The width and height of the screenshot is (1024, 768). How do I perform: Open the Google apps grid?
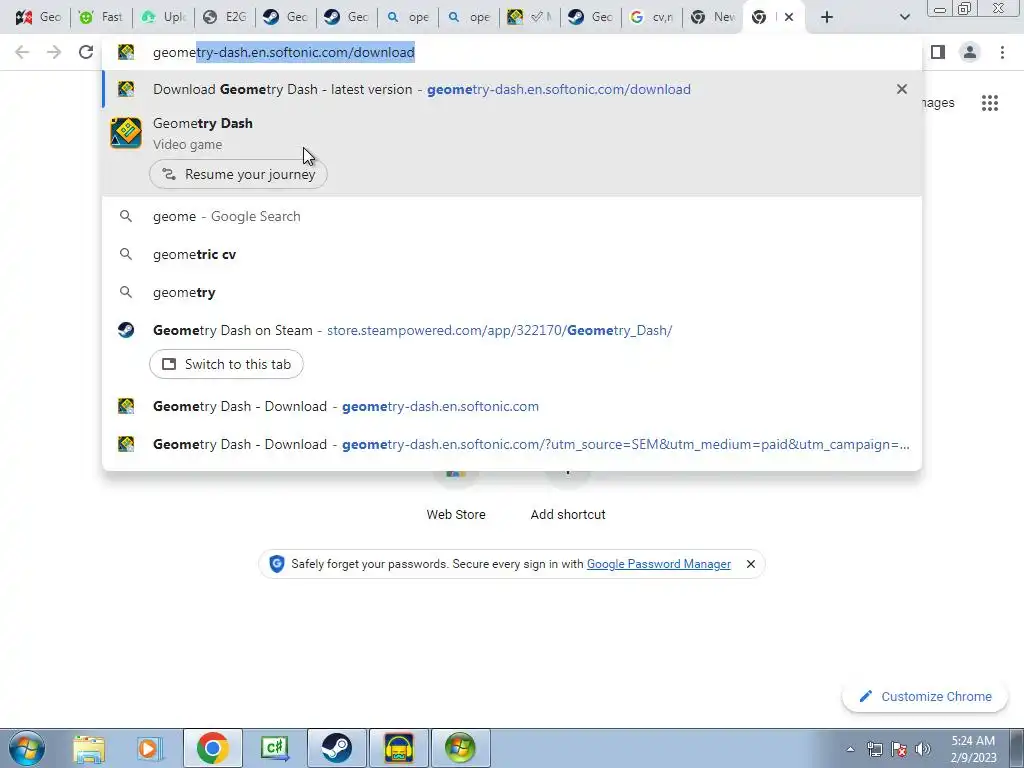(x=989, y=103)
